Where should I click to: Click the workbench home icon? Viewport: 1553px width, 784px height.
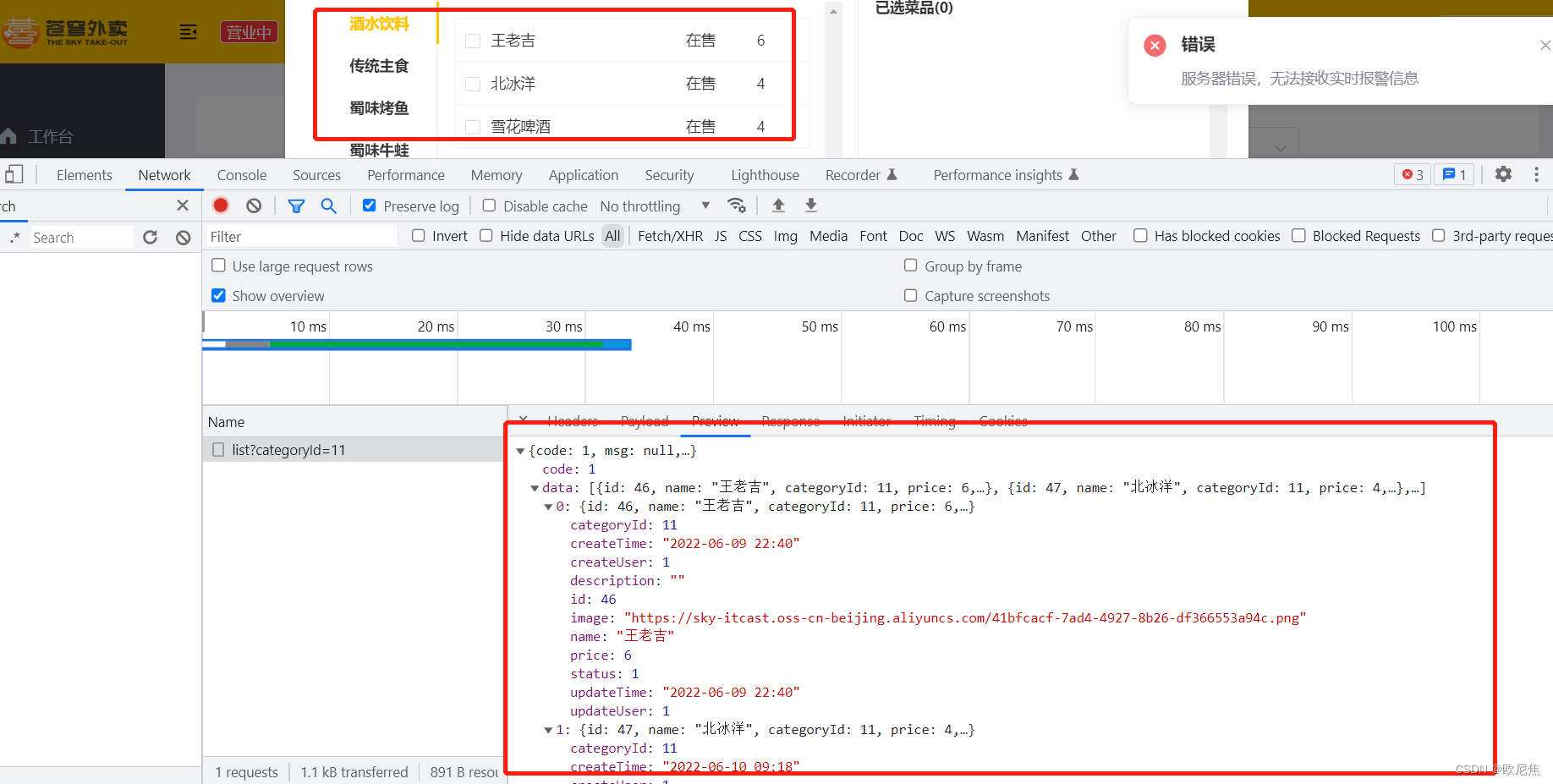(9, 136)
